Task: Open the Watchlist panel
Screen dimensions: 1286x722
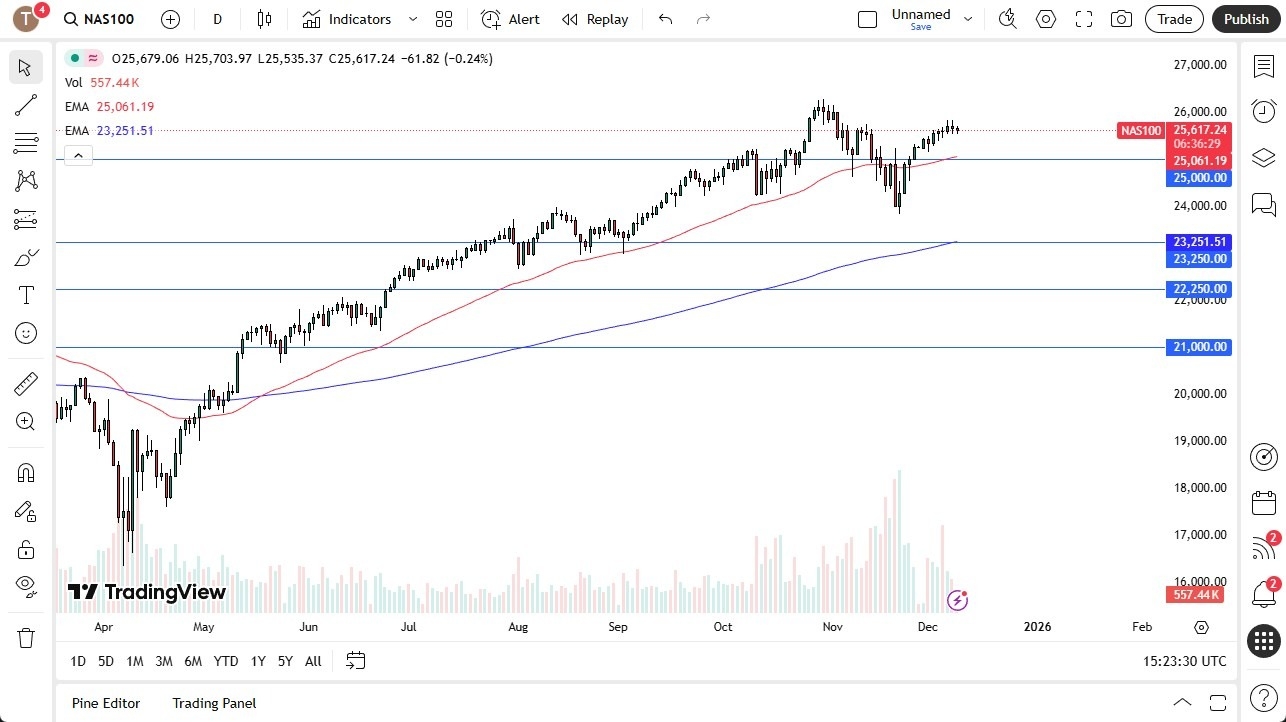Action: coord(1264,65)
